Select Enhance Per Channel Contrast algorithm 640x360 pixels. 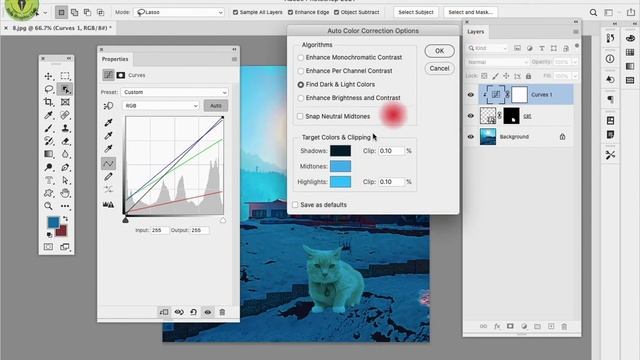click(x=345, y=71)
